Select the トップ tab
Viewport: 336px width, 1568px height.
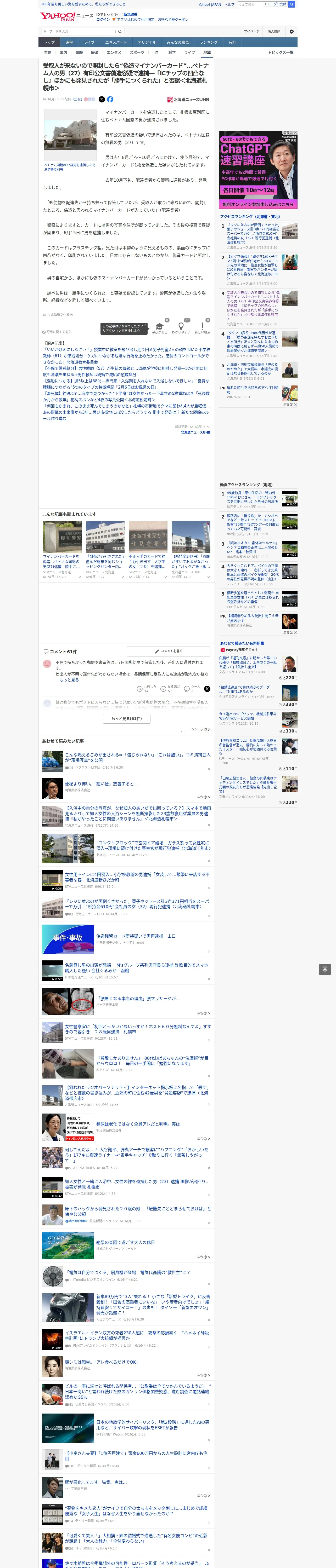49,43
